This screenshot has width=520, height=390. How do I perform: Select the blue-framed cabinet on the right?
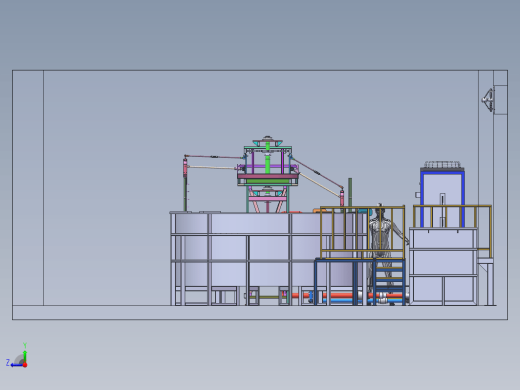(x=442, y=198)
